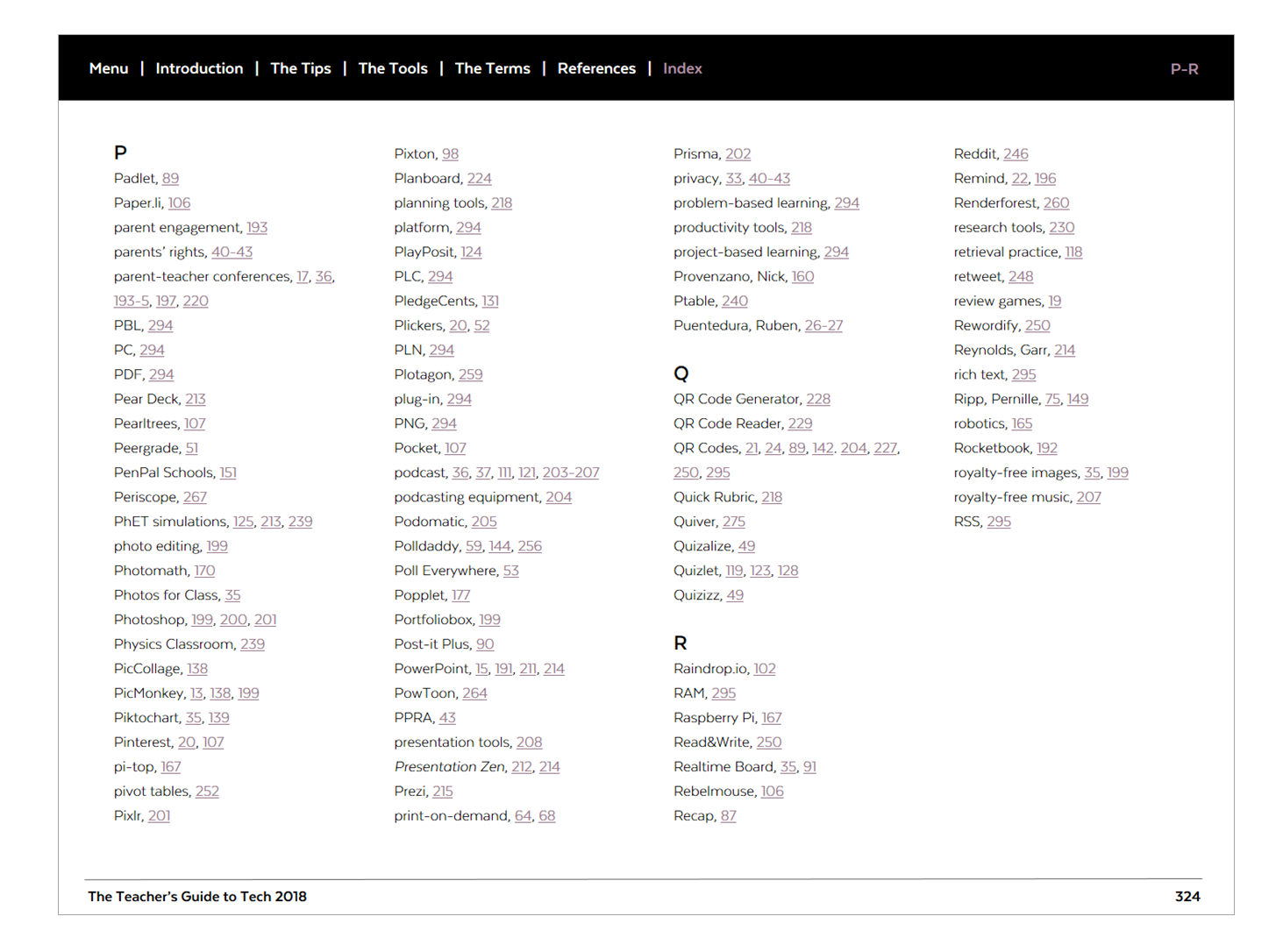Click page 213 link for Pear Deck
This screenshot has width=1283, height=952.
(196, 399)
